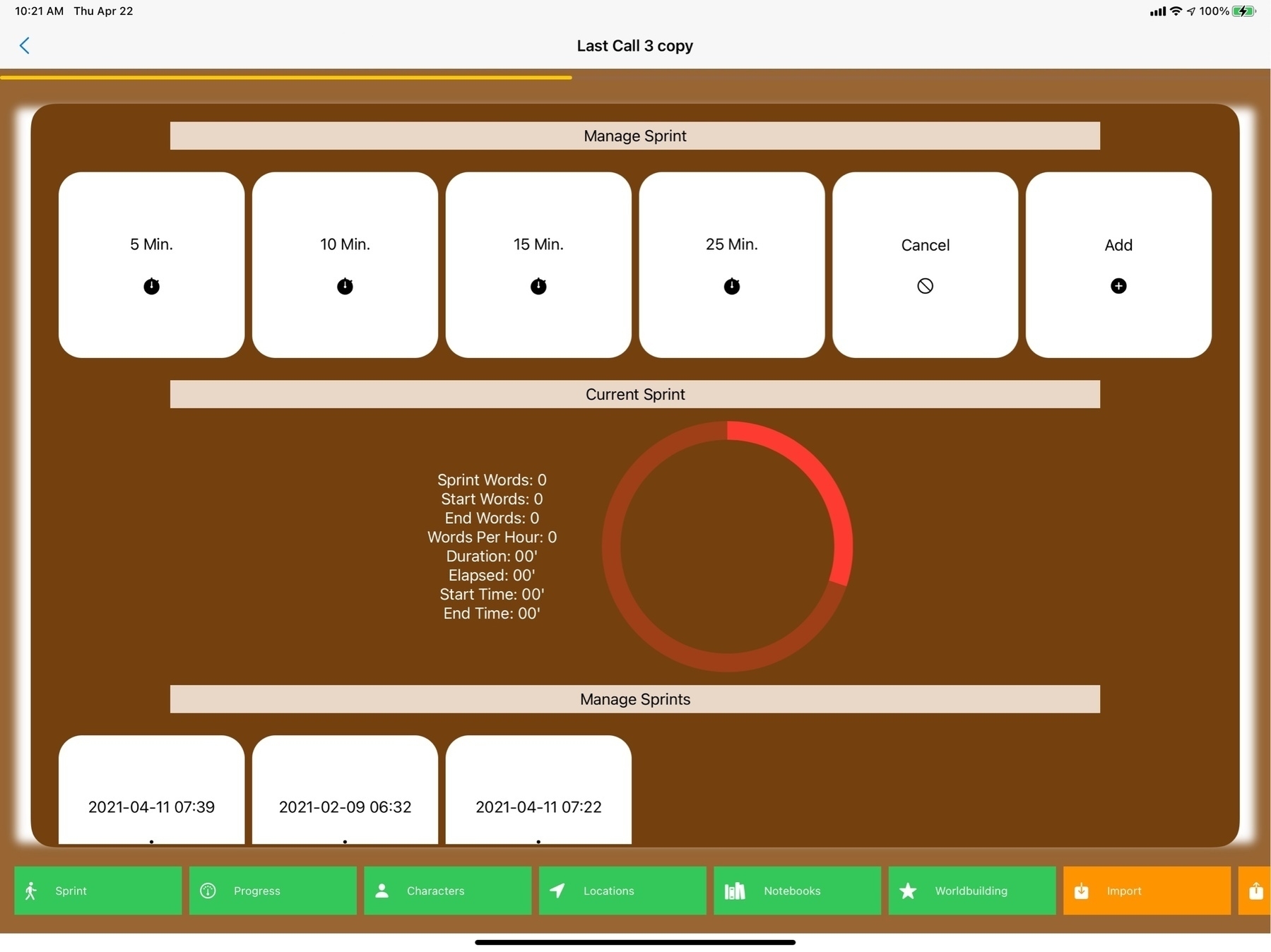This screenshot has width=1271, height=952.
Task: Click the Manage Sprints header bar
Action: click(x=634, y=699)
